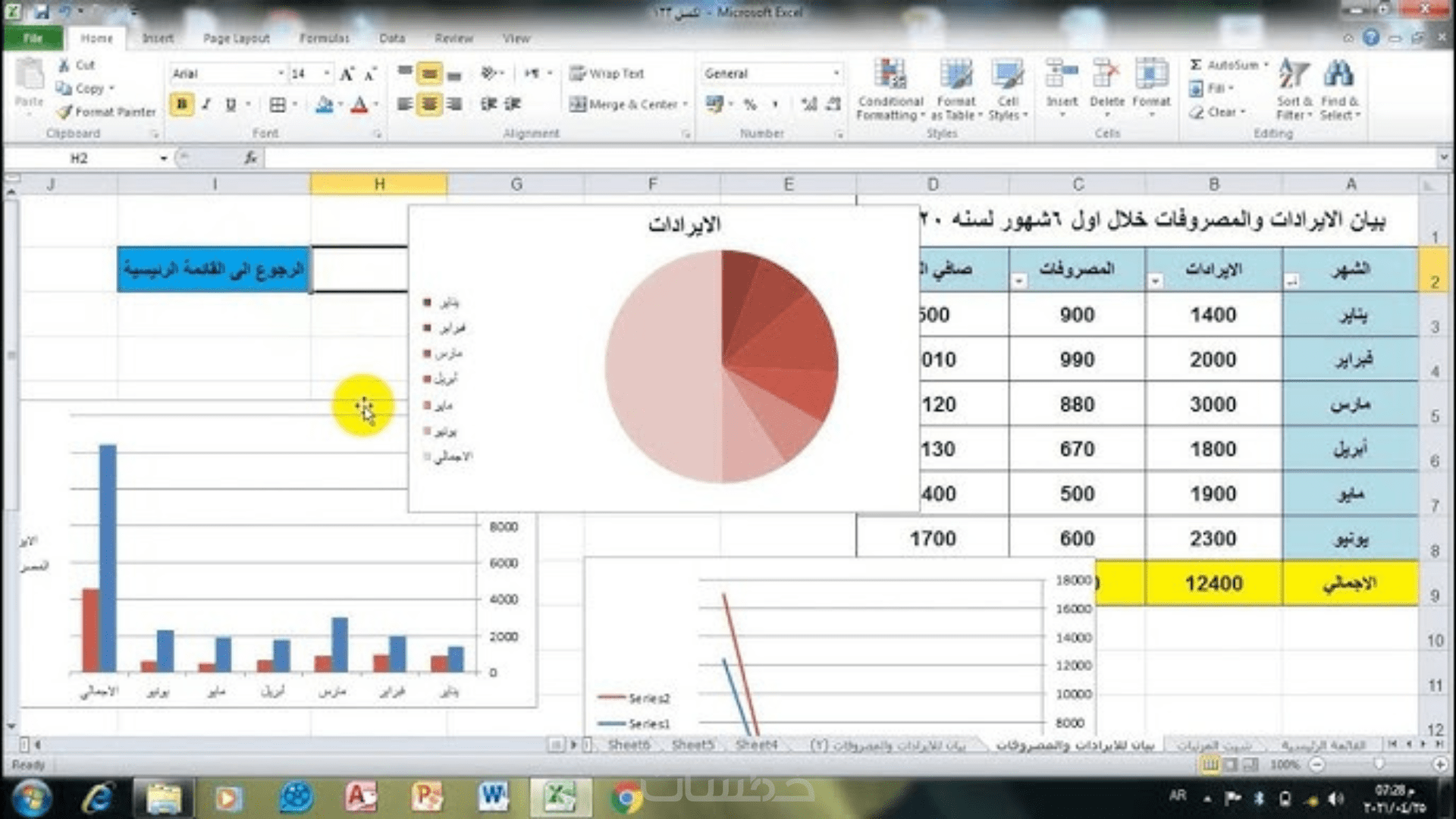1456x819 pixels.
Task: Switch to the Page Layout ribbon tab
Action: coord(236,38)
